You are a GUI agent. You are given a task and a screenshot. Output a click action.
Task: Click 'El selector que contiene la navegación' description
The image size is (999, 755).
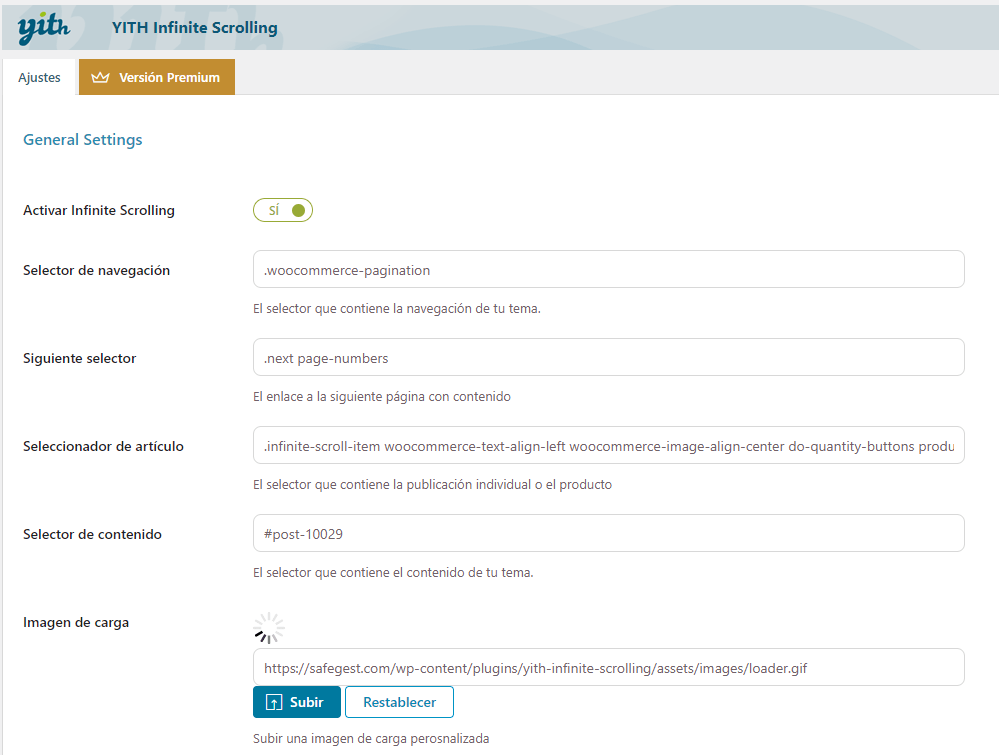coord(397,308)
